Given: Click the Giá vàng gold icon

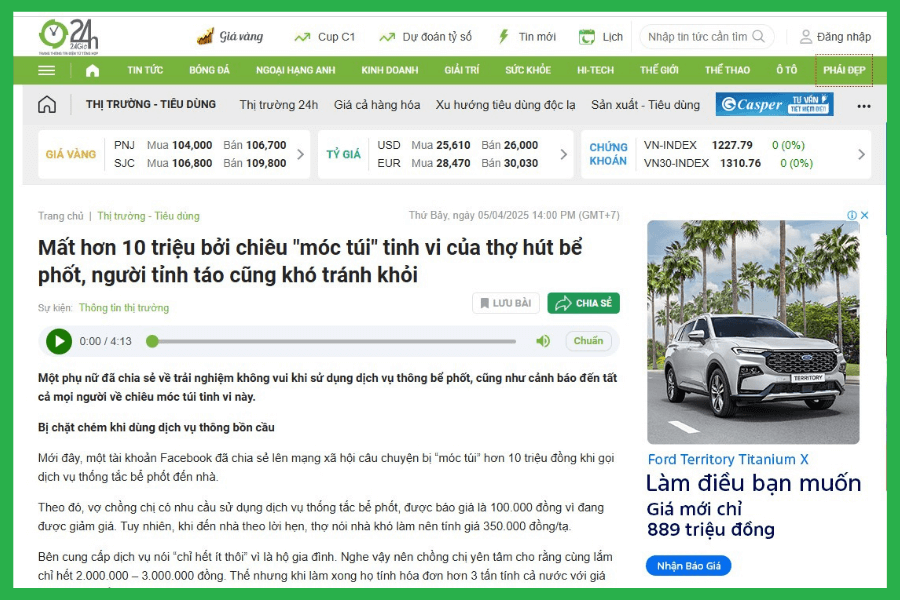Looking at the screenshot, I should [x=205, y=37].
